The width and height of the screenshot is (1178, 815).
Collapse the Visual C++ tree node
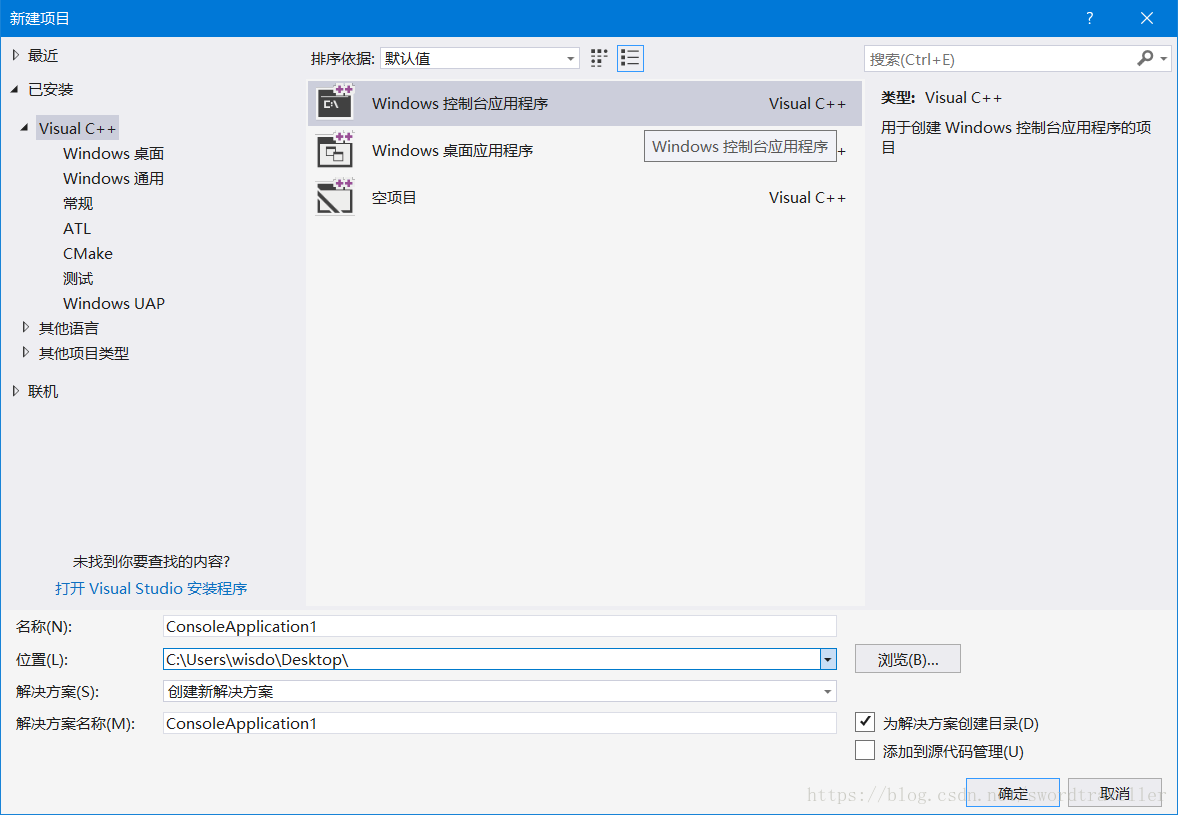click(26, 128)
